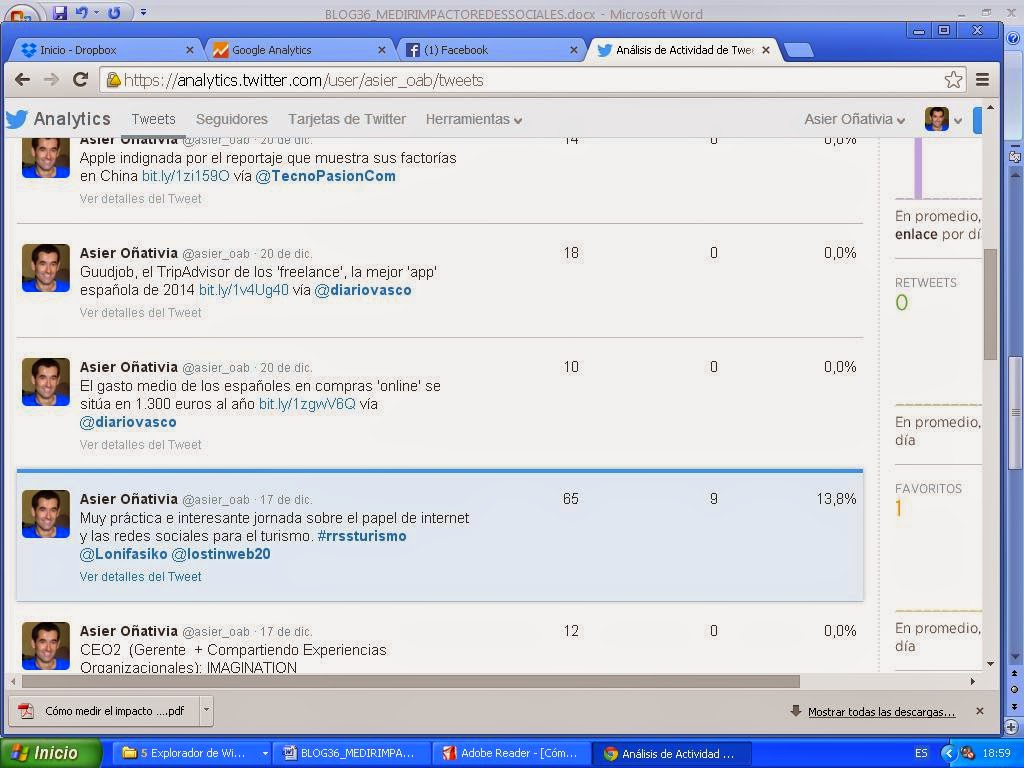Click the profile avatar in Analytics header
This screenshot has width=1024, height=768.
click(x=936, y=119)
